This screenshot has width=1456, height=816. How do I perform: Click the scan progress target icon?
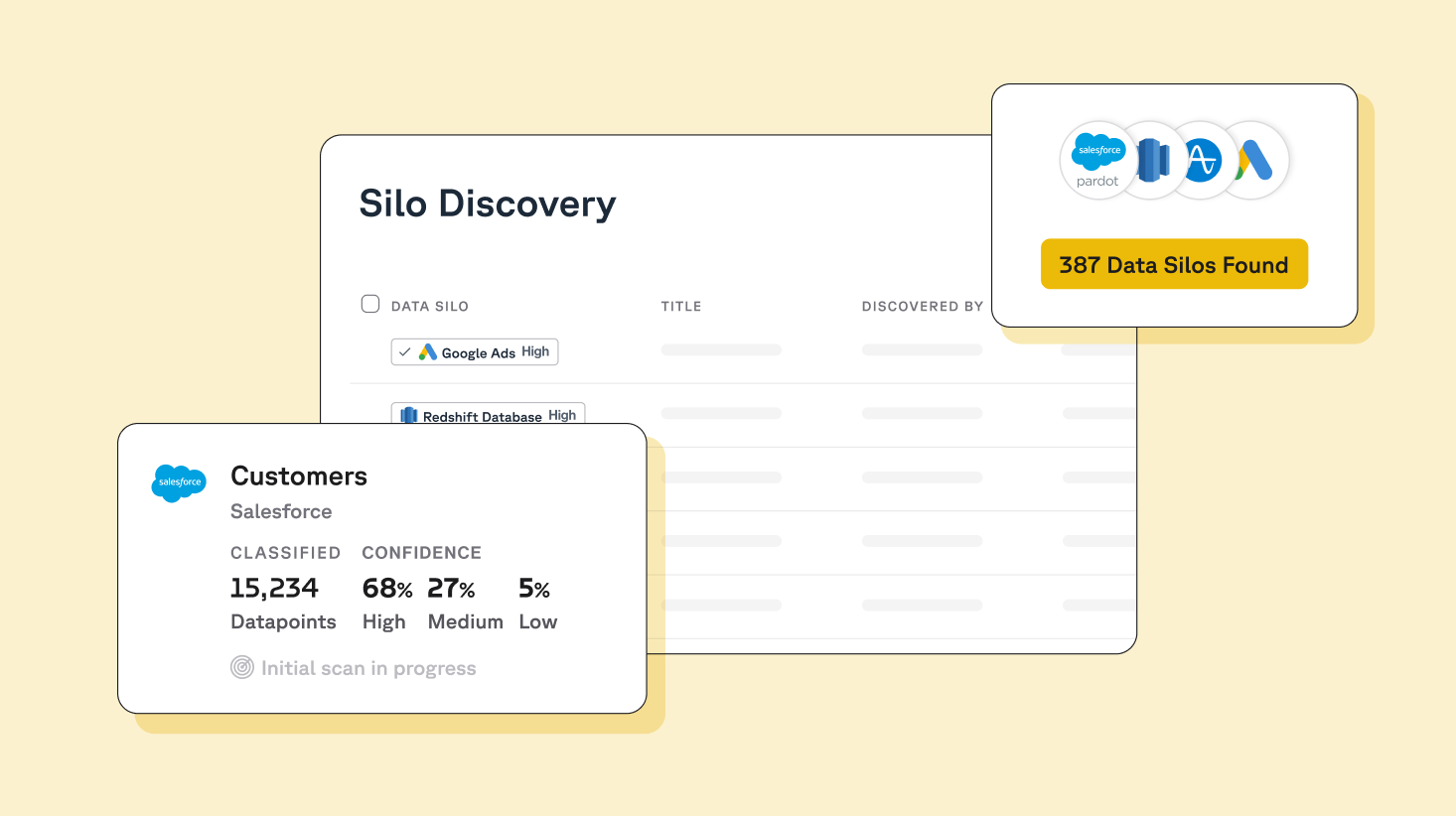[241, 668]
